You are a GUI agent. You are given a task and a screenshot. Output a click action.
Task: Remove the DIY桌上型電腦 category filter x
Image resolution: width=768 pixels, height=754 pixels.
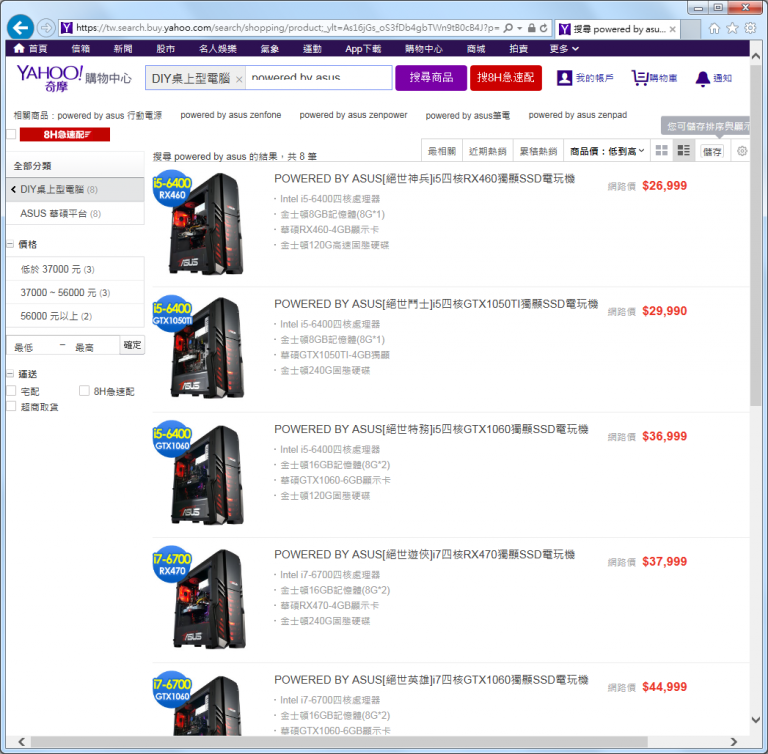pos(239,79)
